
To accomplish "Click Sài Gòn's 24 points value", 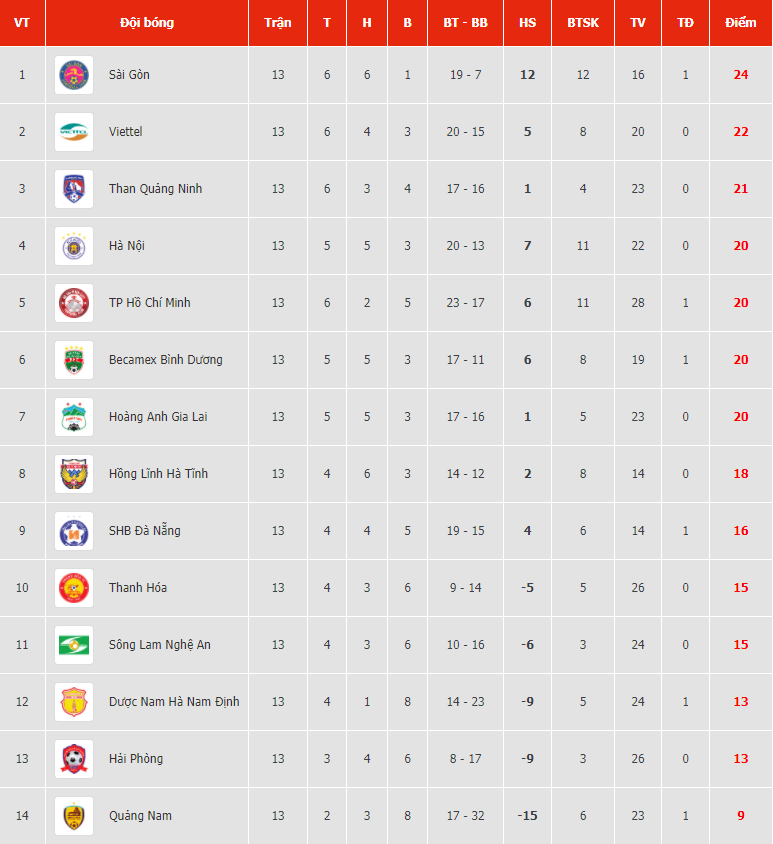I will 741,75.
